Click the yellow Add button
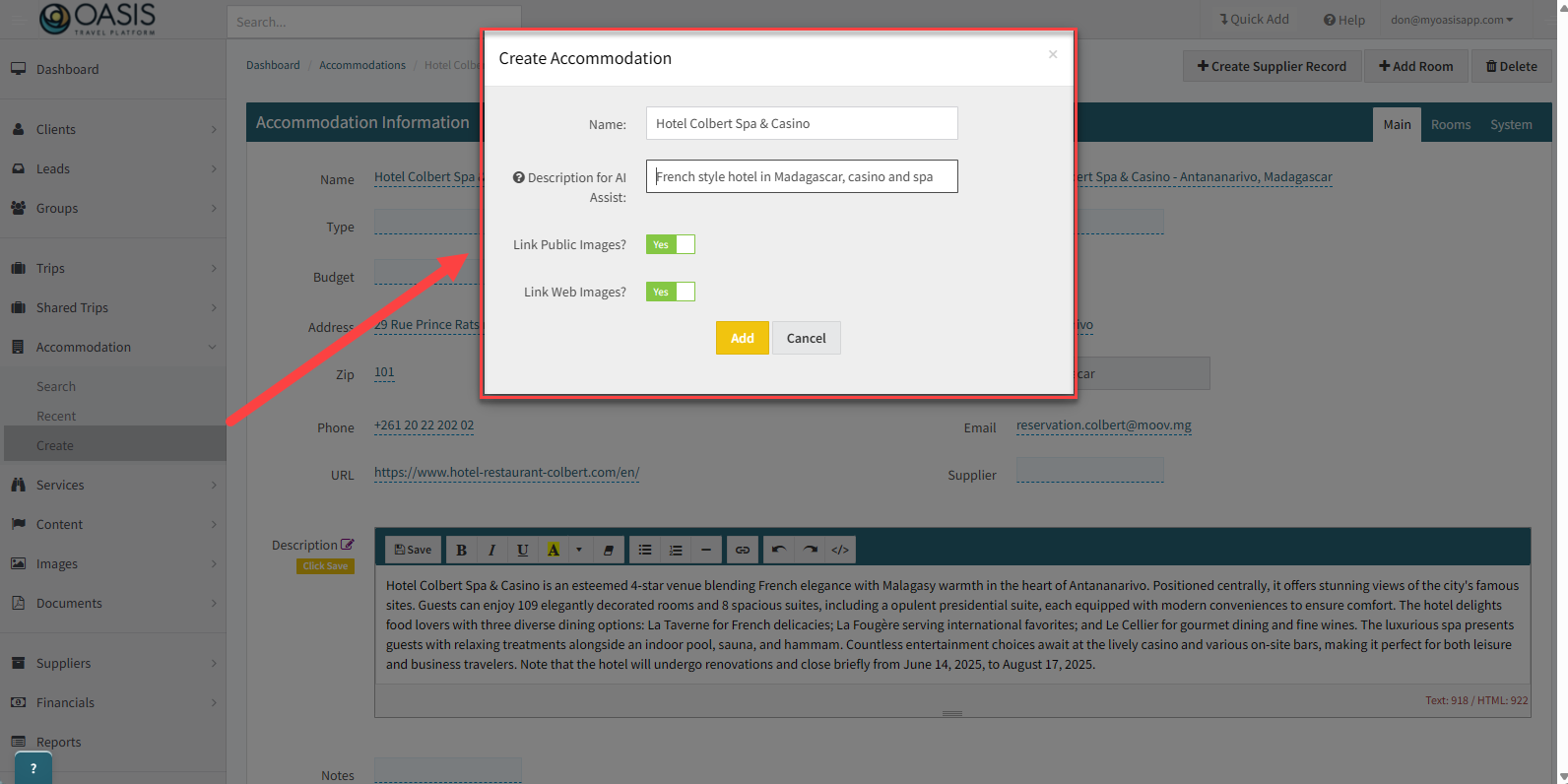This screenshot has height=784, width=1568. (x=743, y=338)
